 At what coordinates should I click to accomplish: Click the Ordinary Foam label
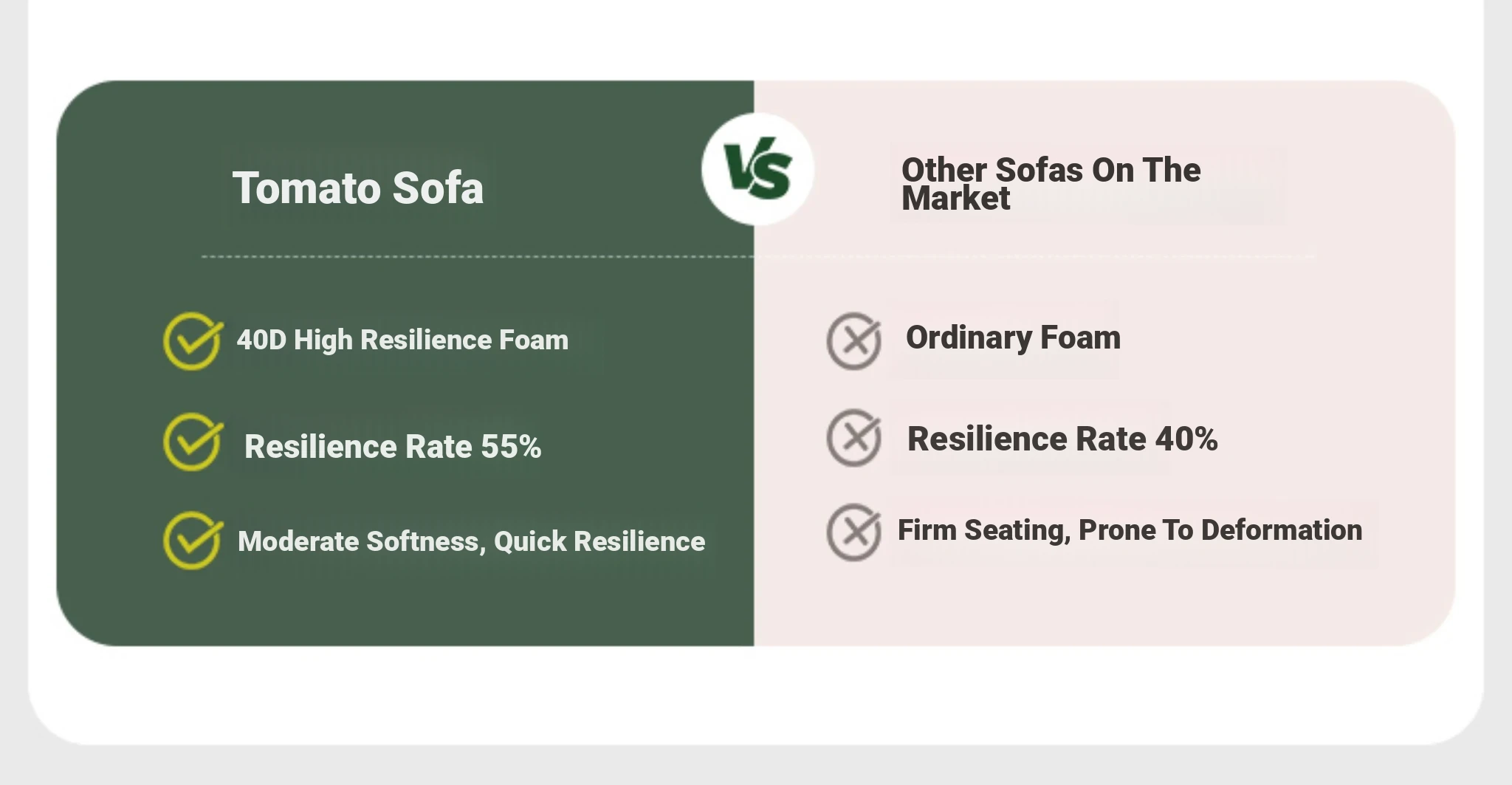pyautogui.click(x=1013, y=337)
